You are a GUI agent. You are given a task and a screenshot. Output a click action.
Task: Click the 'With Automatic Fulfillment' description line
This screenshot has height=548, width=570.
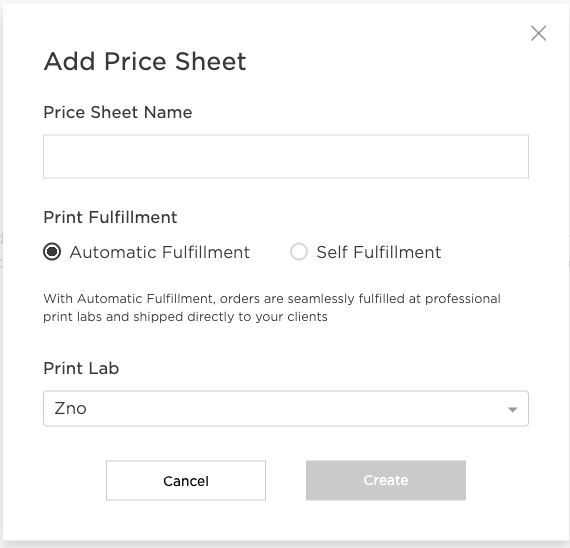(x=272, y=299)
